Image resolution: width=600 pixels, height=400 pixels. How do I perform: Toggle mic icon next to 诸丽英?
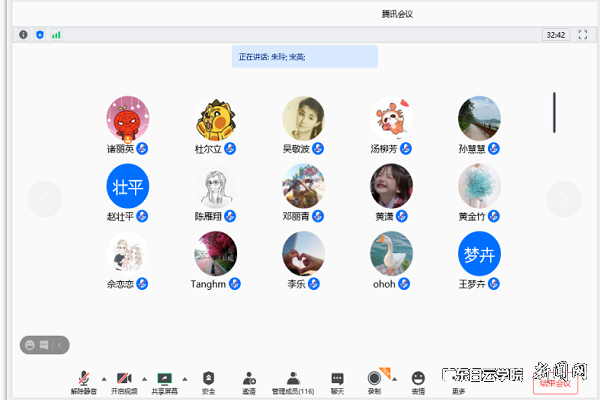click(142, 149)
